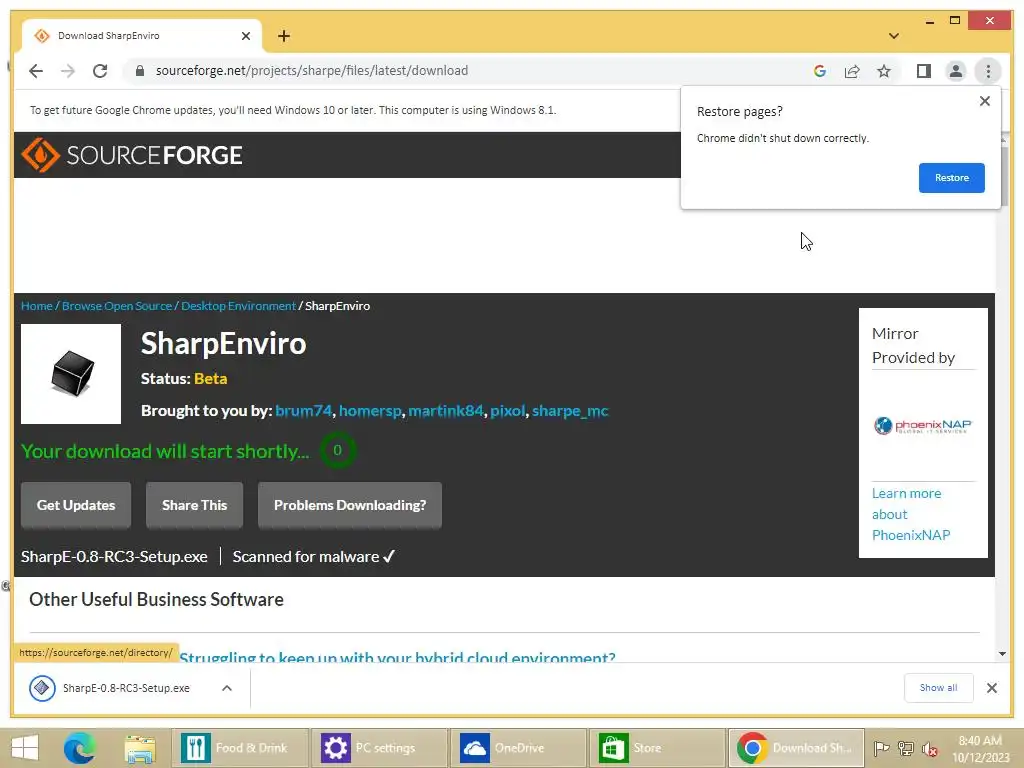
Task: Click Action Center flag tray icon
Action: click(881, 748)
